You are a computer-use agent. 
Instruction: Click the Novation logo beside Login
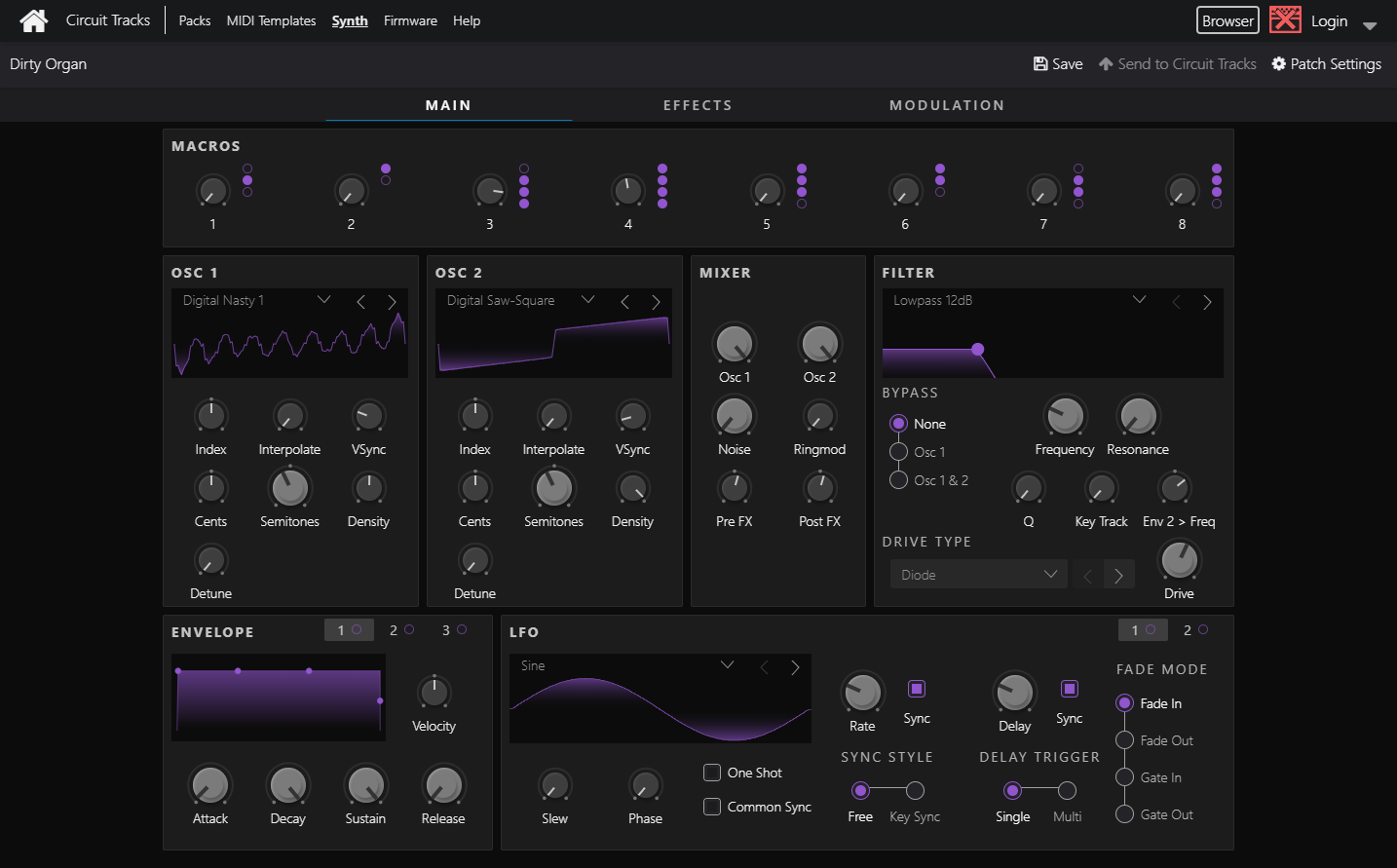click(x=1284, y=19)
